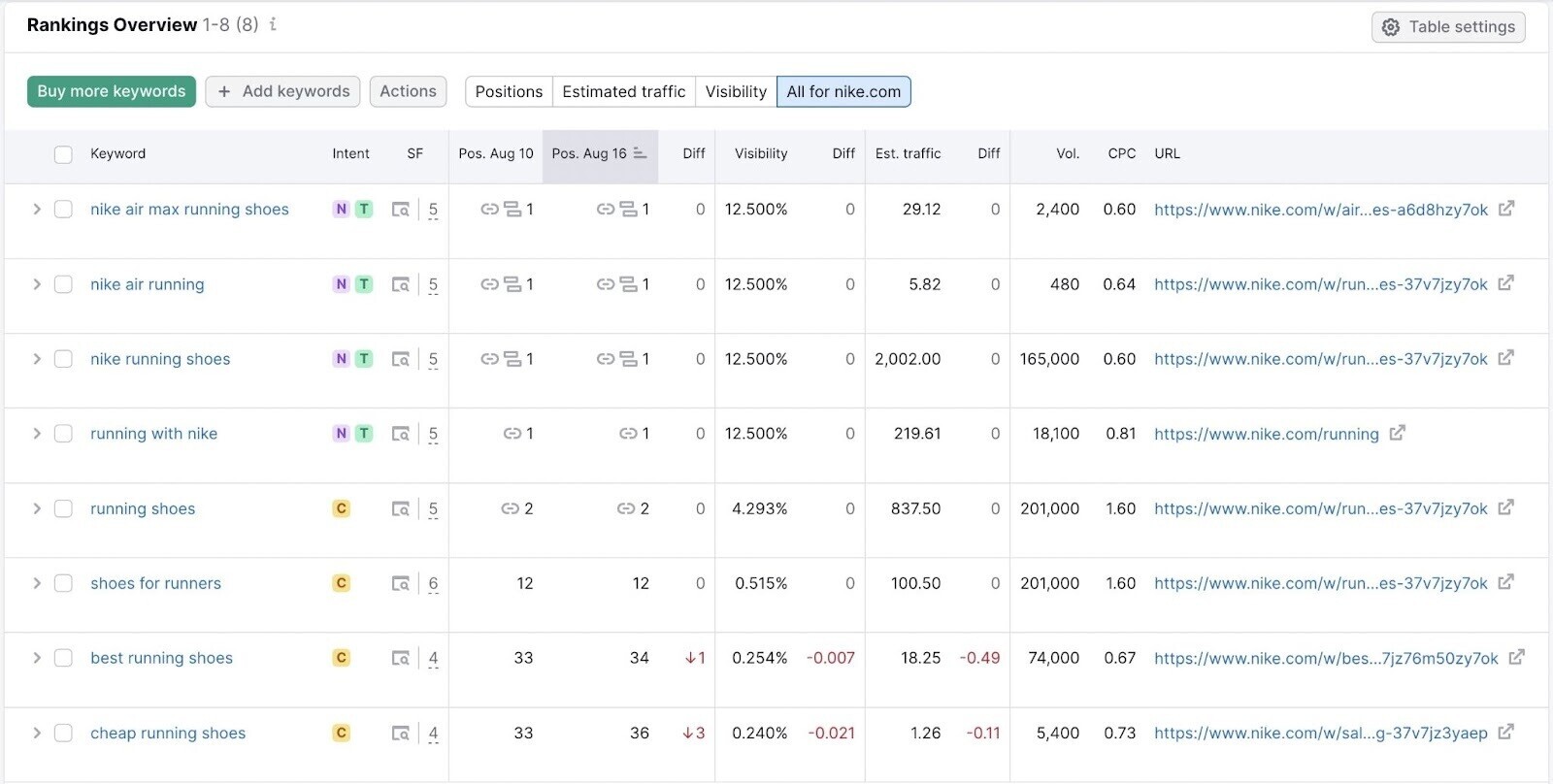Image resolution: width=1553 pixels, height=784 pixels.
Task: View SERP snapshot icon for running shoes row
Action: [x=400, y=508]
